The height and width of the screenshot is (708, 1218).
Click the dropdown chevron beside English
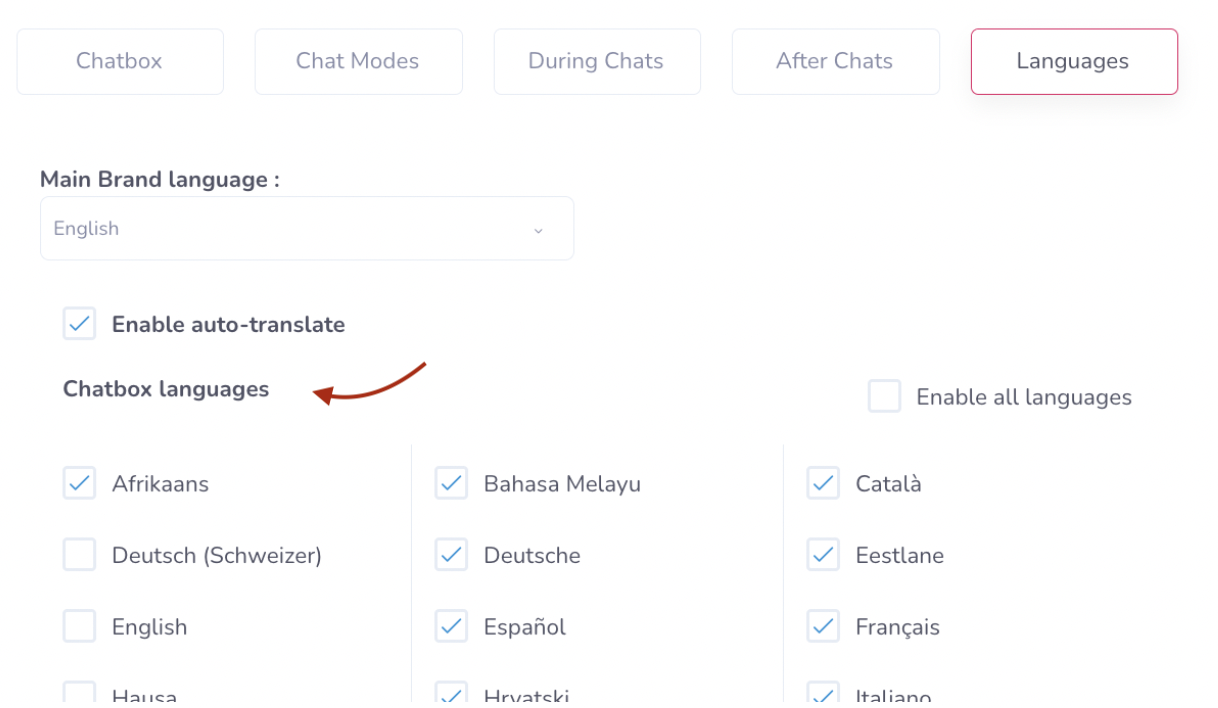[538, 230]
